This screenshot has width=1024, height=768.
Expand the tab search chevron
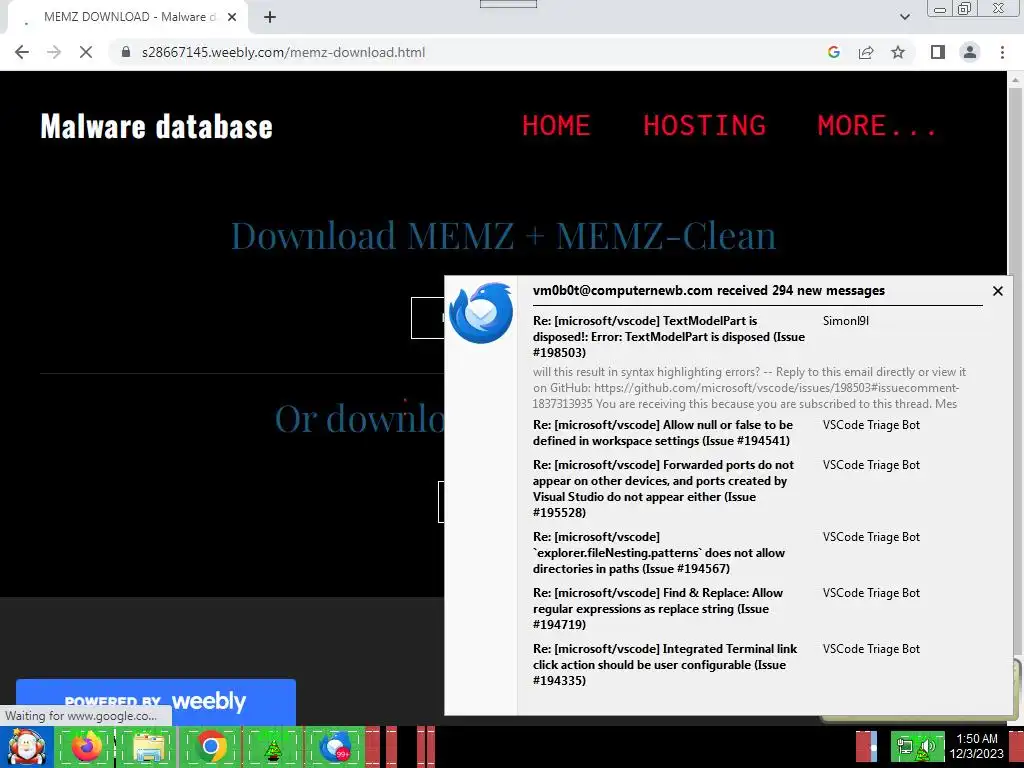[x=904, y=17]
